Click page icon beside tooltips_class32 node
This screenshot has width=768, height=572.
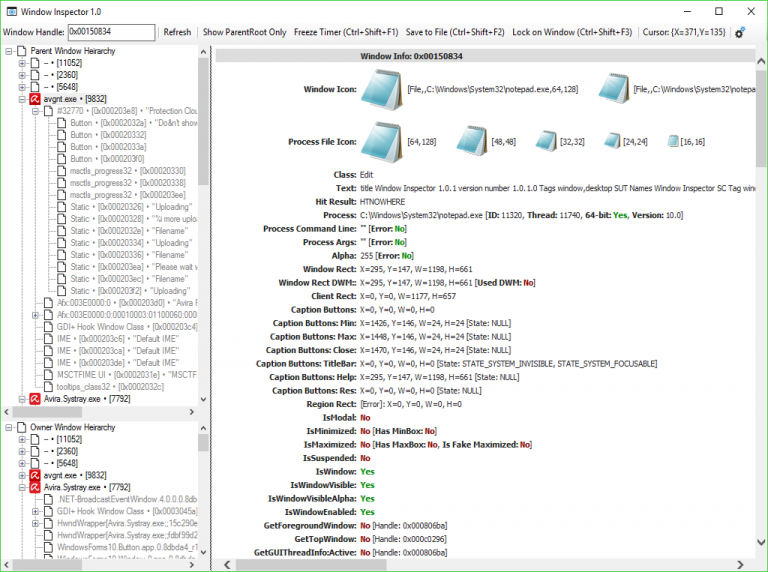coord(48,387)
